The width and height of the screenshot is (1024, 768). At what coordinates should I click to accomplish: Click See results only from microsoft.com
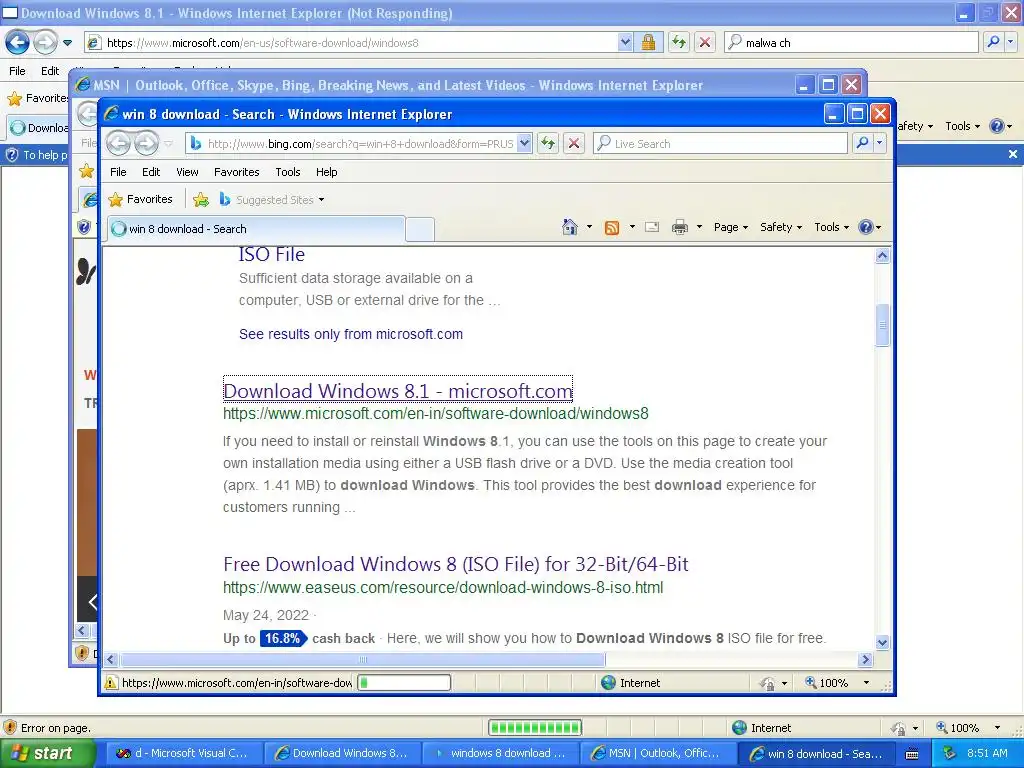coord(351,334)
